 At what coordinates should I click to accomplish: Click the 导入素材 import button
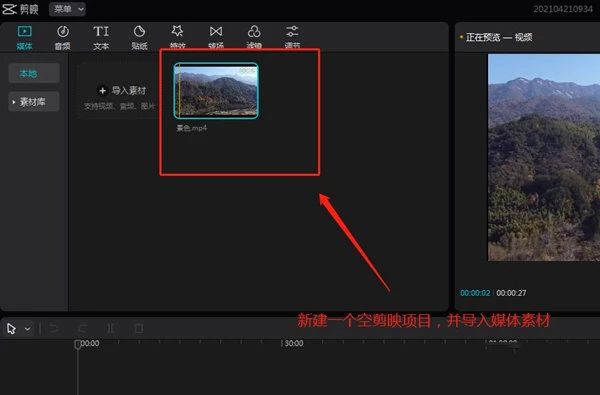[x=122, y=91]
